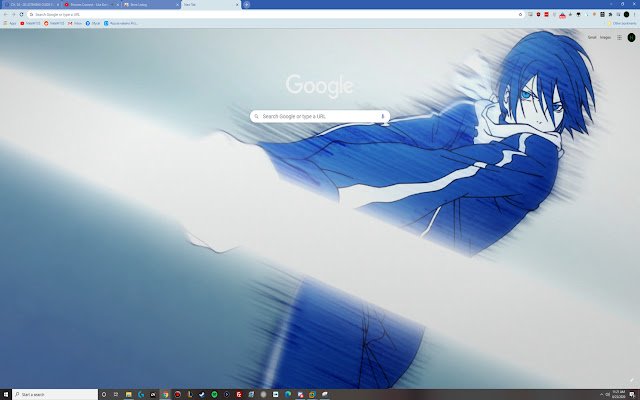Open the Other bookmarks folder
This screenshot has width=640, height=400.
coord(621,23)
